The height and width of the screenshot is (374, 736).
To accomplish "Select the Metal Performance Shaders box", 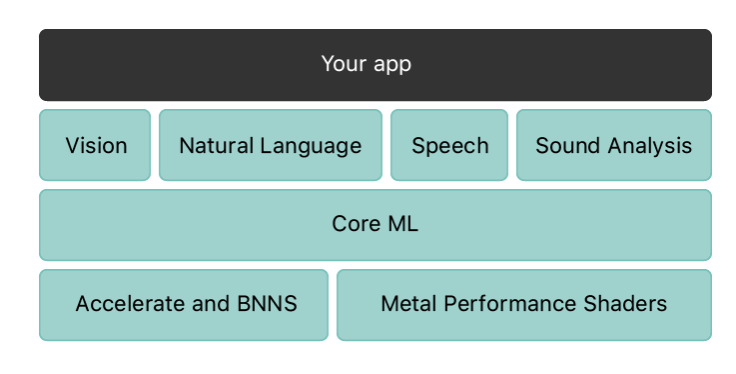I will (524, 305).
